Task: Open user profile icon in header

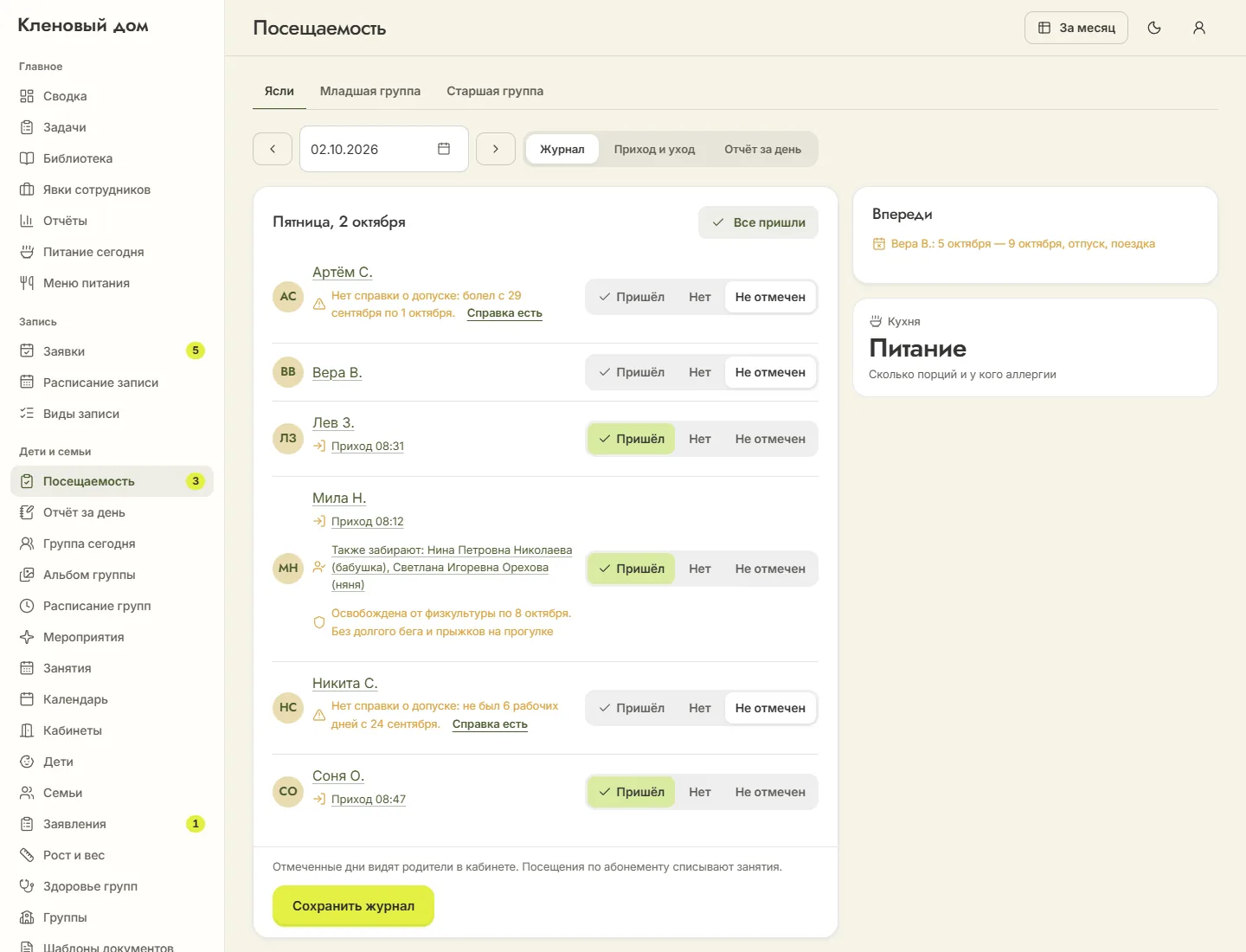Action: (1199, 28)
